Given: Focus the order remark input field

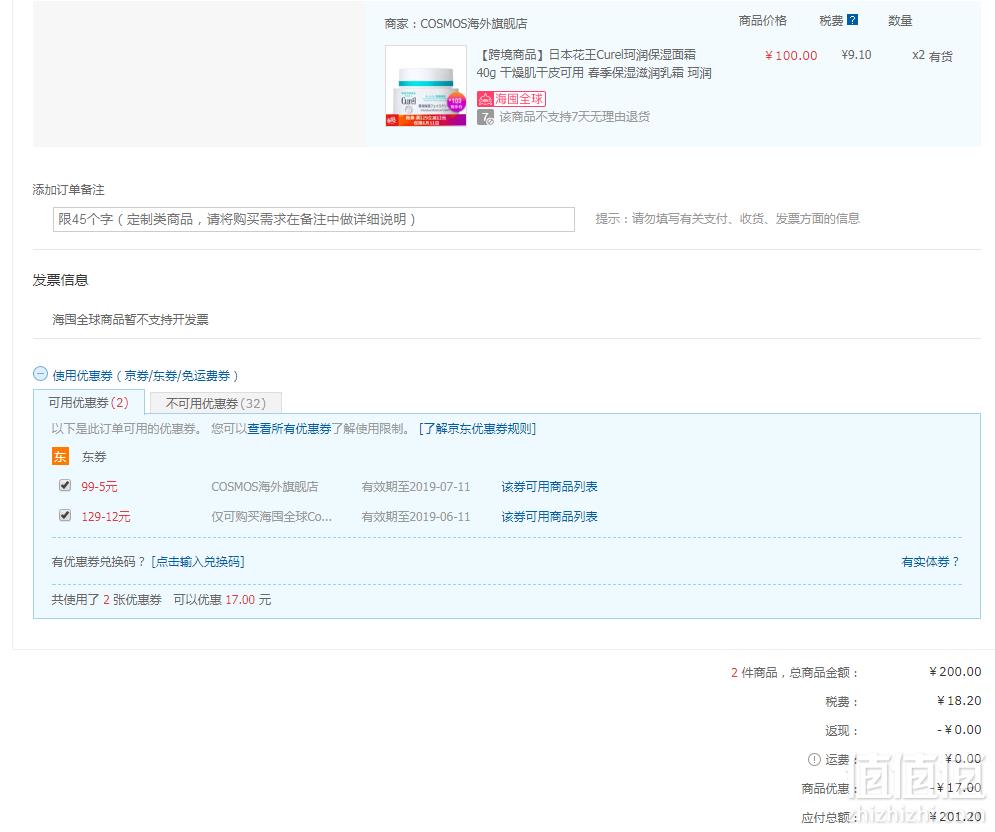Looking at the screenshot, I should click(x=313, y=219).
